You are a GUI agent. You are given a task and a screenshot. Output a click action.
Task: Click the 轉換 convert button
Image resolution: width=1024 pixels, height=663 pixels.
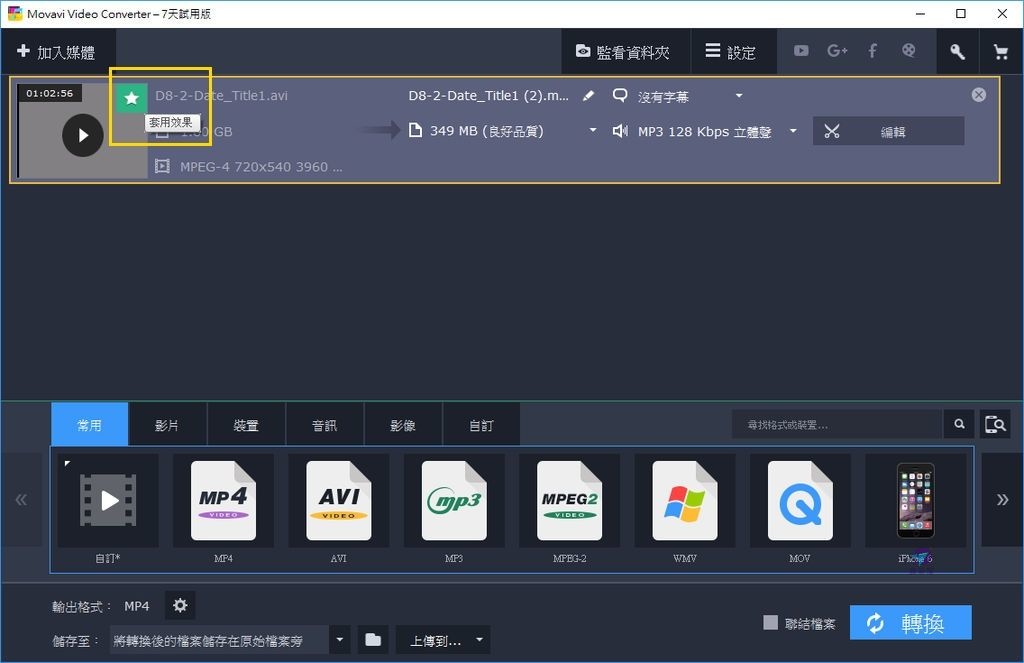pyautogui.click(x=910, y=623)
